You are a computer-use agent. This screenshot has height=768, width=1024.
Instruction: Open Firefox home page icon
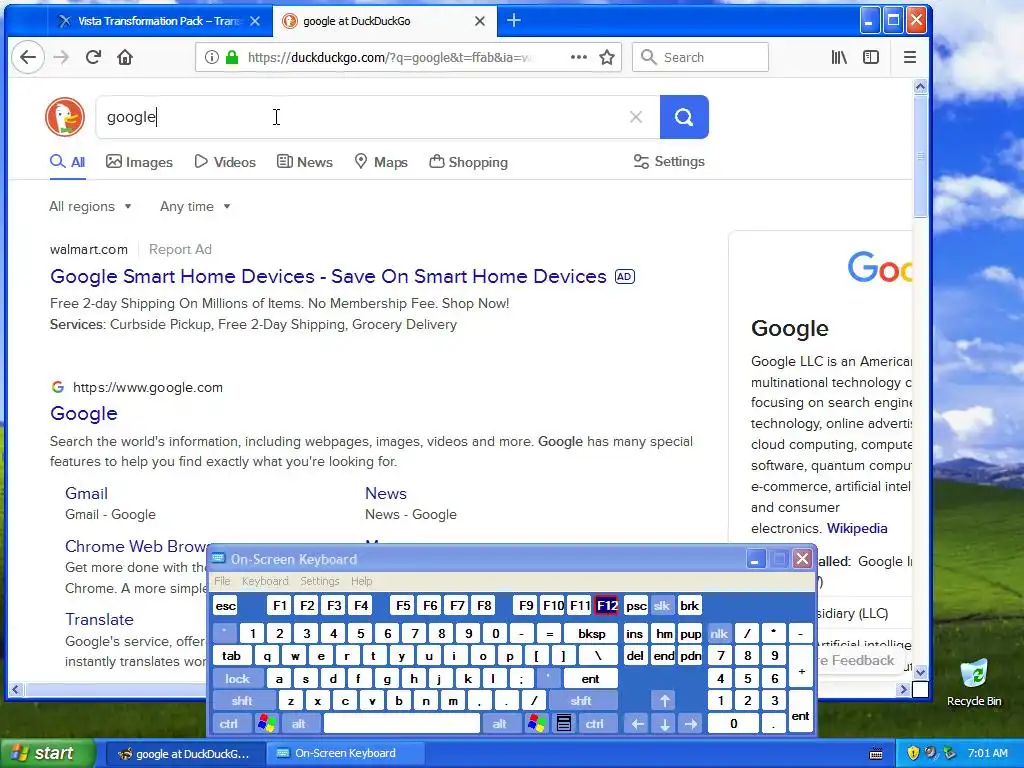coord(125,57)
